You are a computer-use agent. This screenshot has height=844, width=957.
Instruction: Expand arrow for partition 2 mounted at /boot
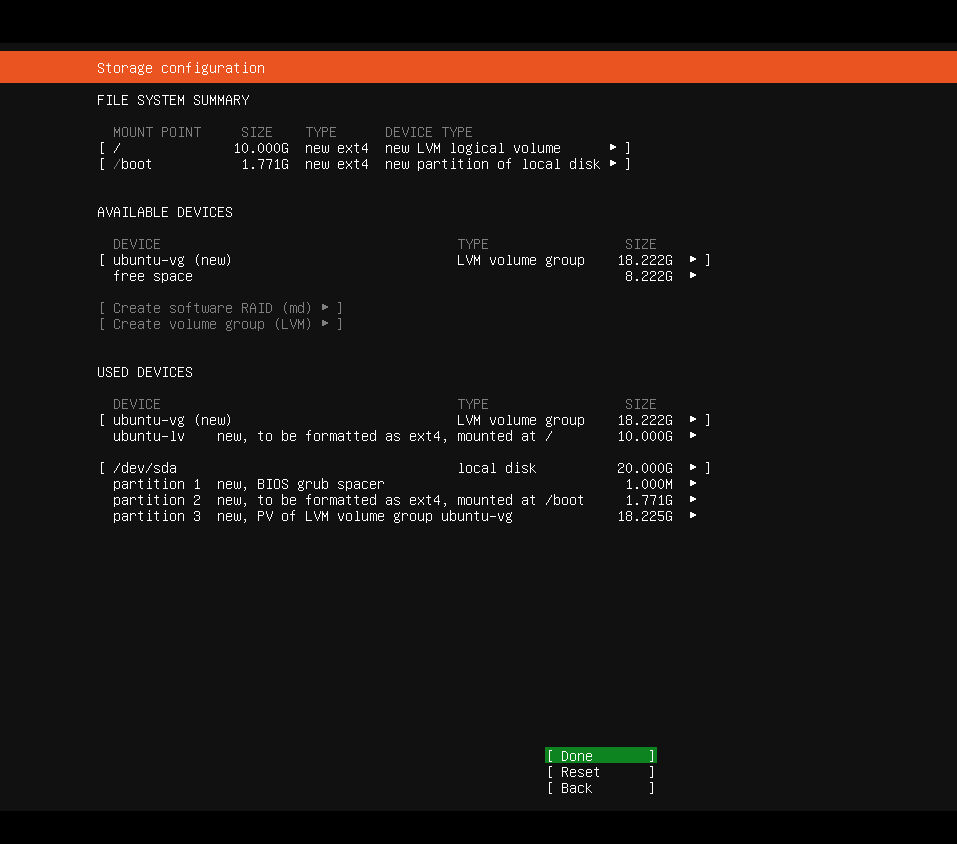tap(693, 499)
